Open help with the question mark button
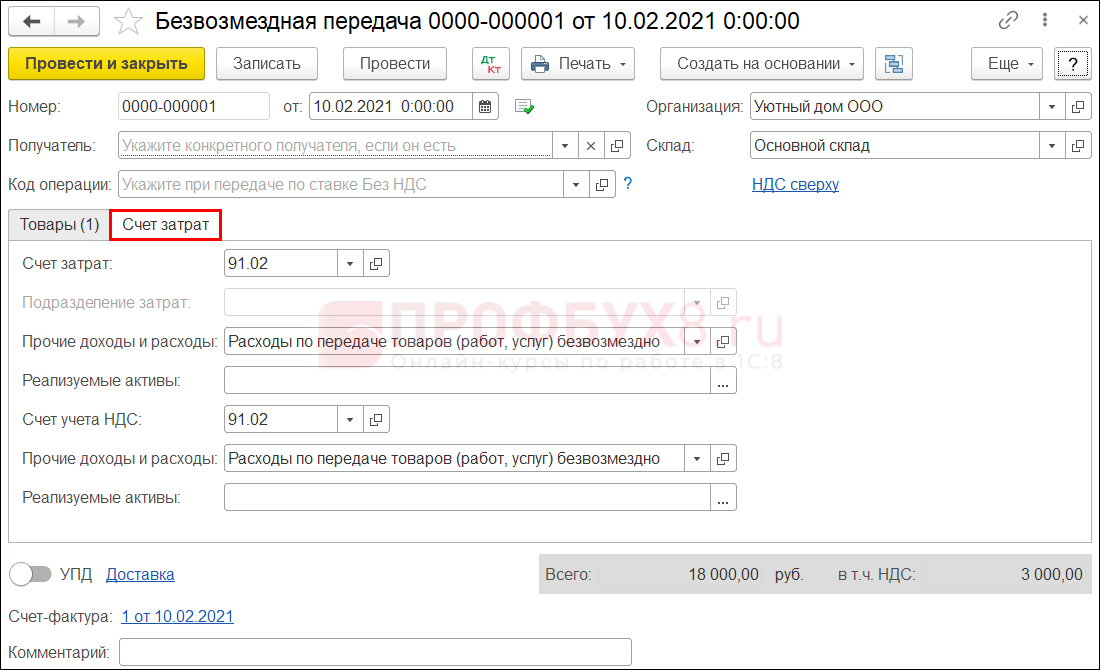The width and height of the screenshot is (1100, 670). pos(1073,64)
